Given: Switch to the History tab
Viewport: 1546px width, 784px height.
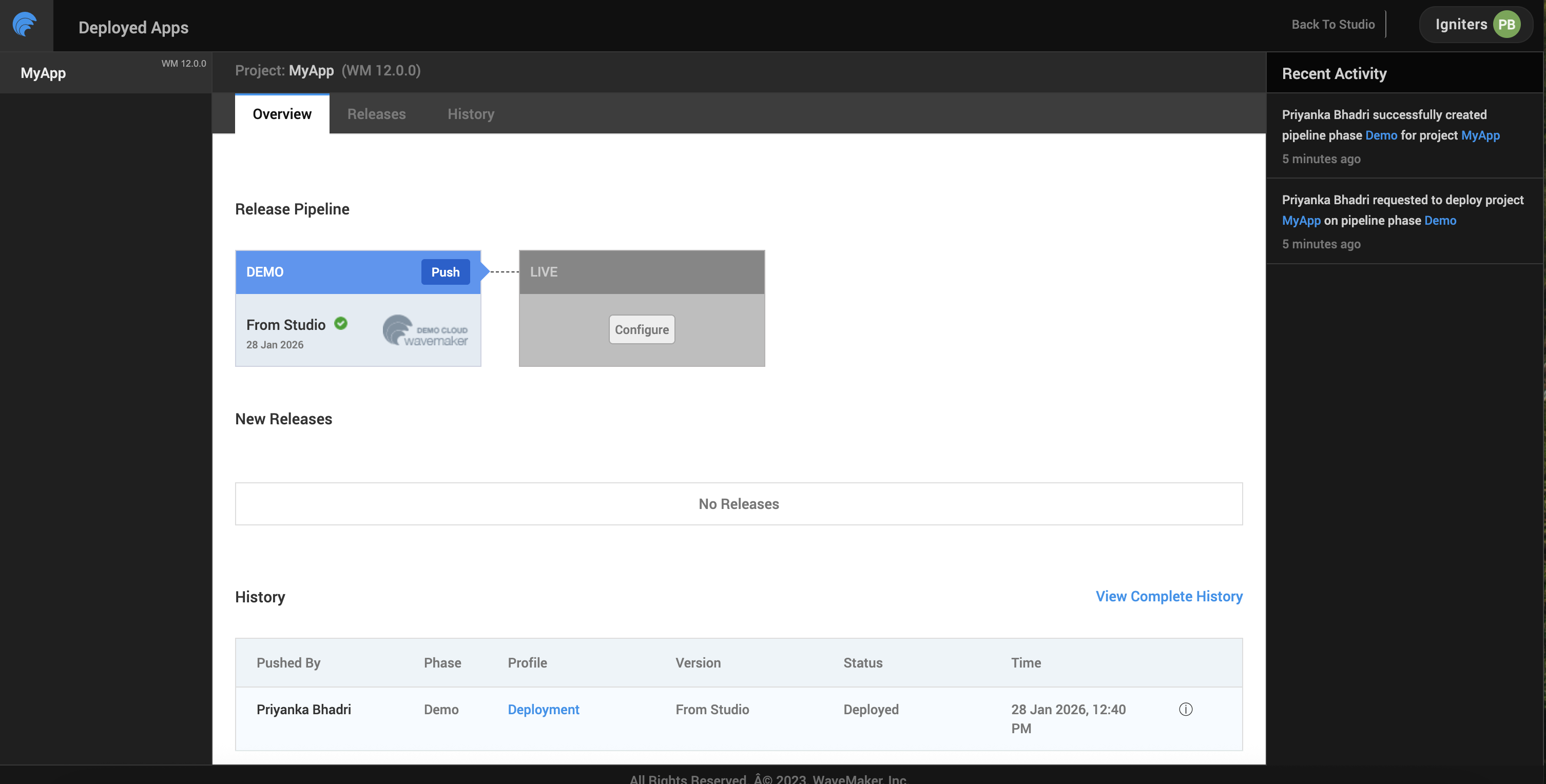Looking at the screenshot, I should pyautogui.click(x=471, y=114).
